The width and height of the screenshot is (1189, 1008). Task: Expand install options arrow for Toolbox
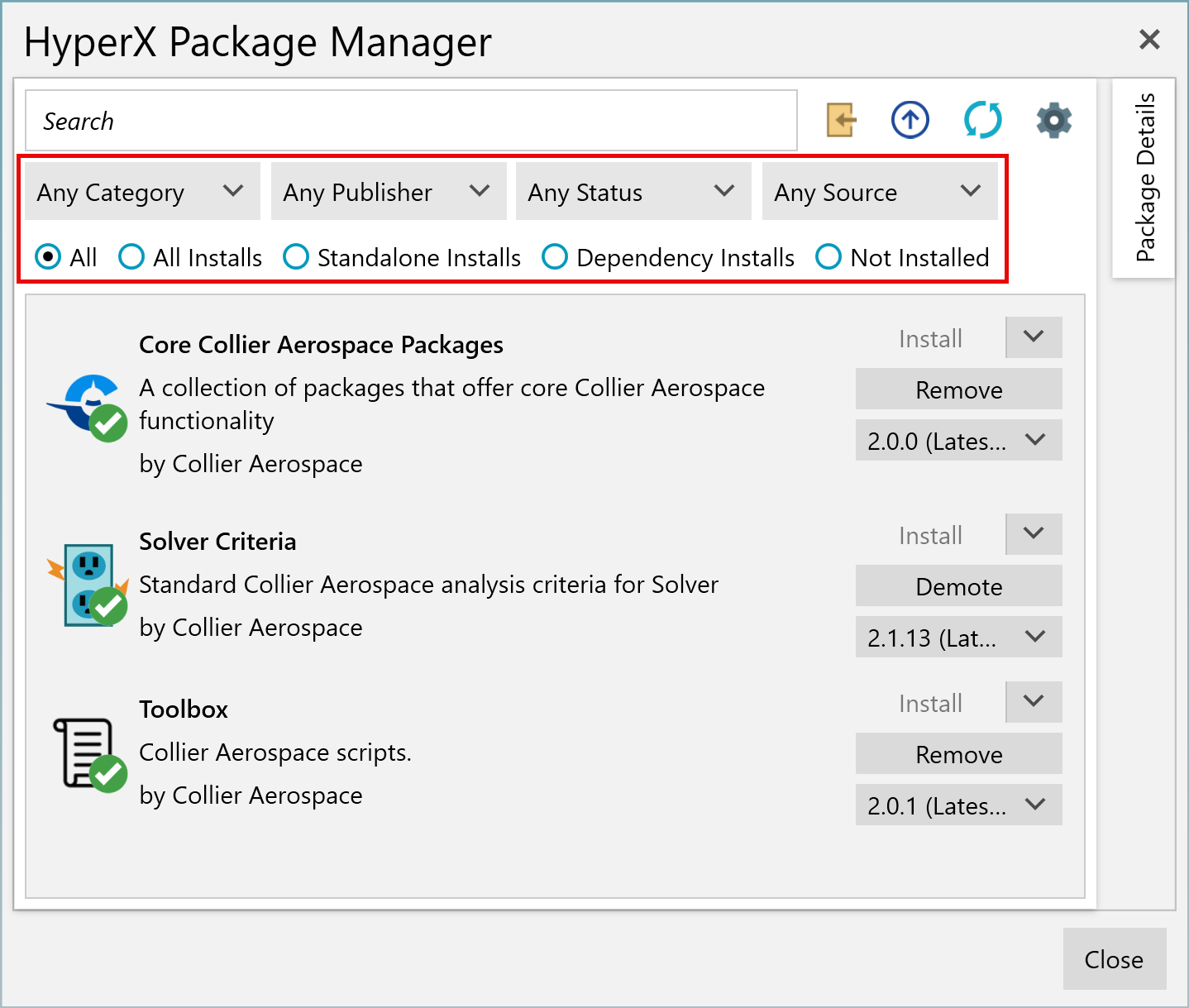click(1034, 702)
